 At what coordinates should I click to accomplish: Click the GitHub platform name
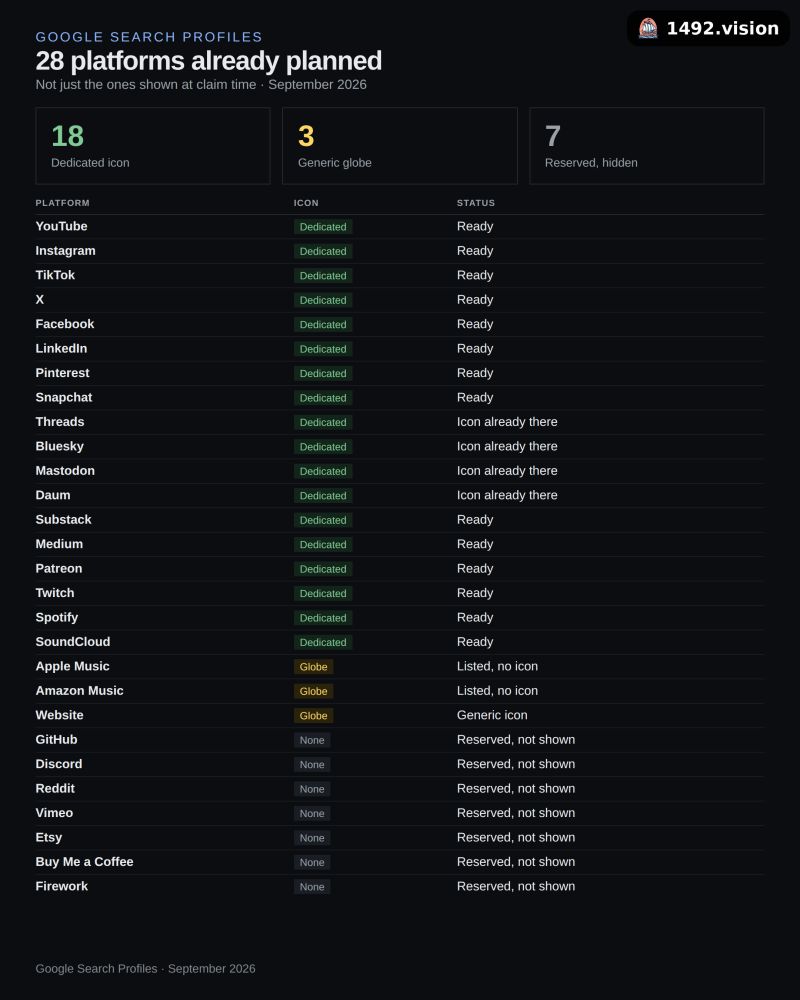56,740
